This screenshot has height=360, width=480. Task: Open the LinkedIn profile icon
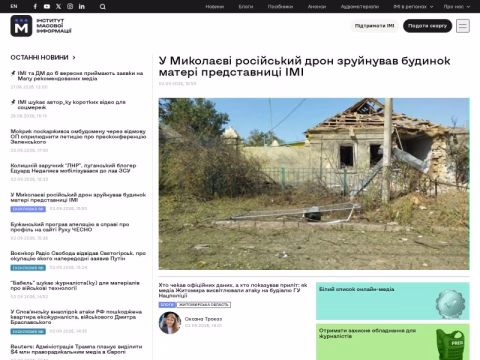tap(82, 6)
